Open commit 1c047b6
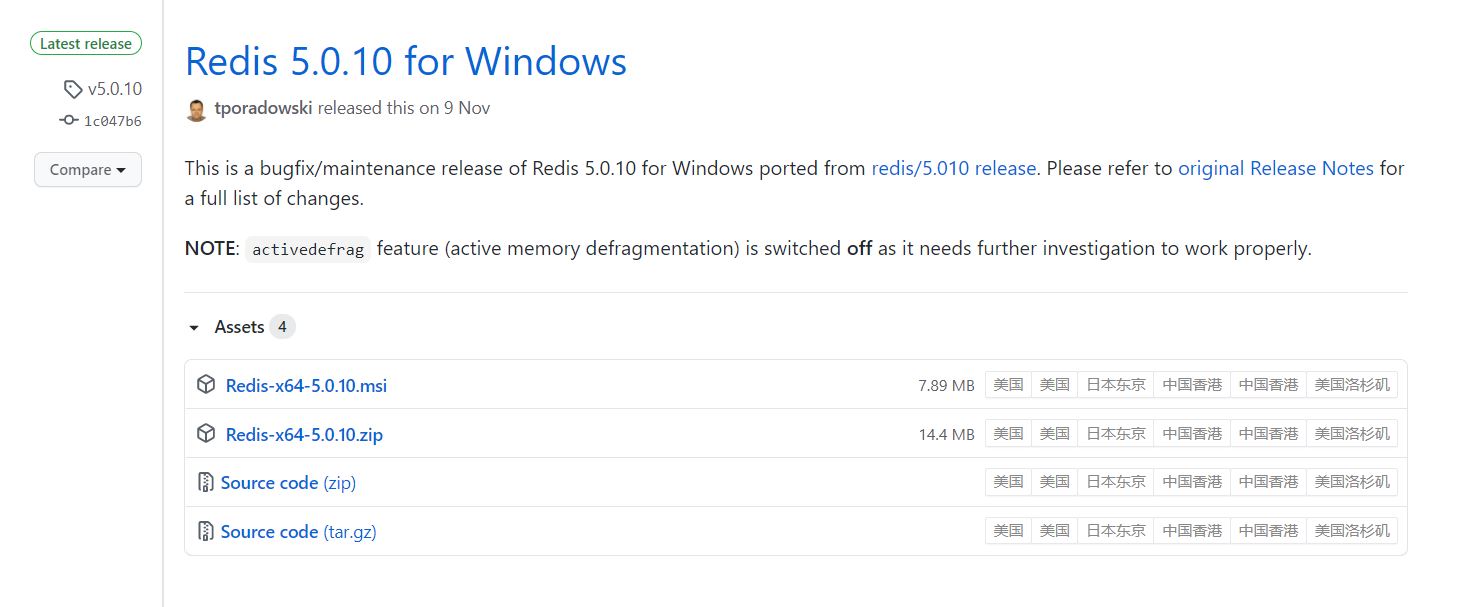 pyautogui.click(x=113, y=120)
